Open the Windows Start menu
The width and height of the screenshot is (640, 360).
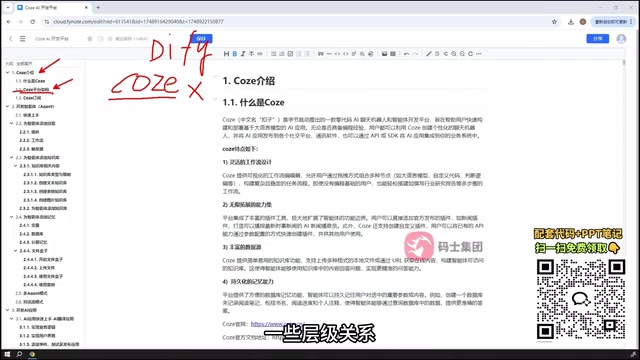click(7, 354)
